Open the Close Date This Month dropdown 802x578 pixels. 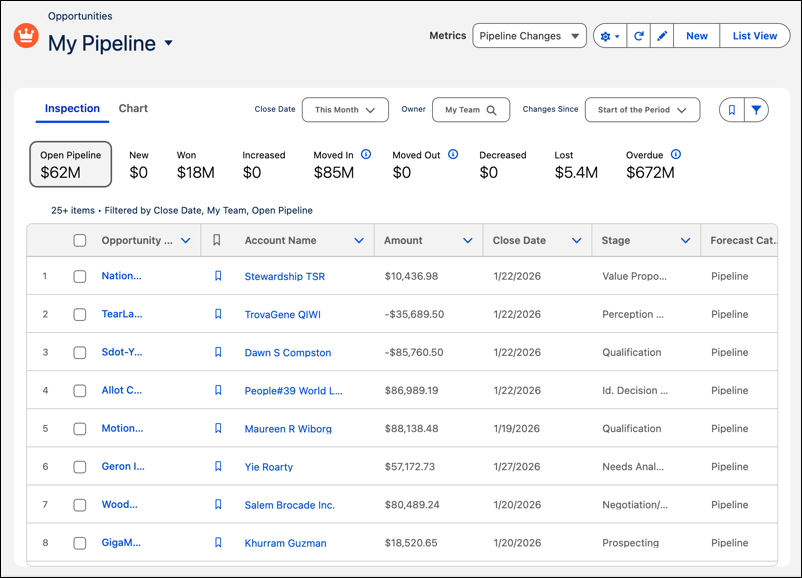click(x=345, y=110)
